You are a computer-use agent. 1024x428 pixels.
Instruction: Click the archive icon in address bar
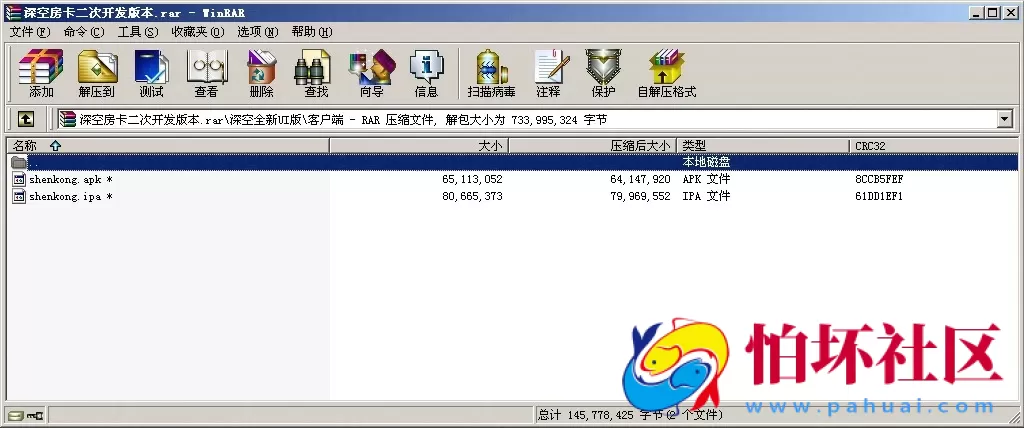pos(67,119)
